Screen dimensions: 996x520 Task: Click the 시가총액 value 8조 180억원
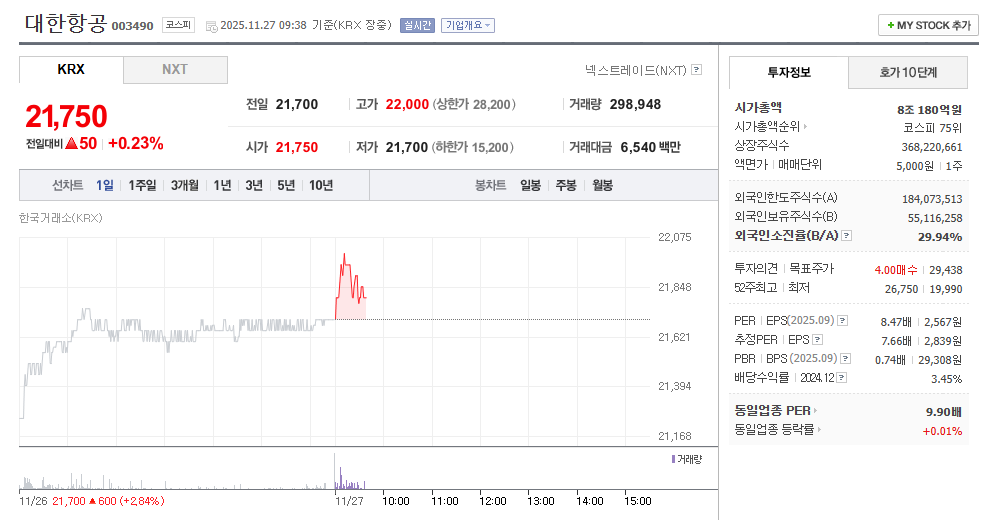coord(929,110)
